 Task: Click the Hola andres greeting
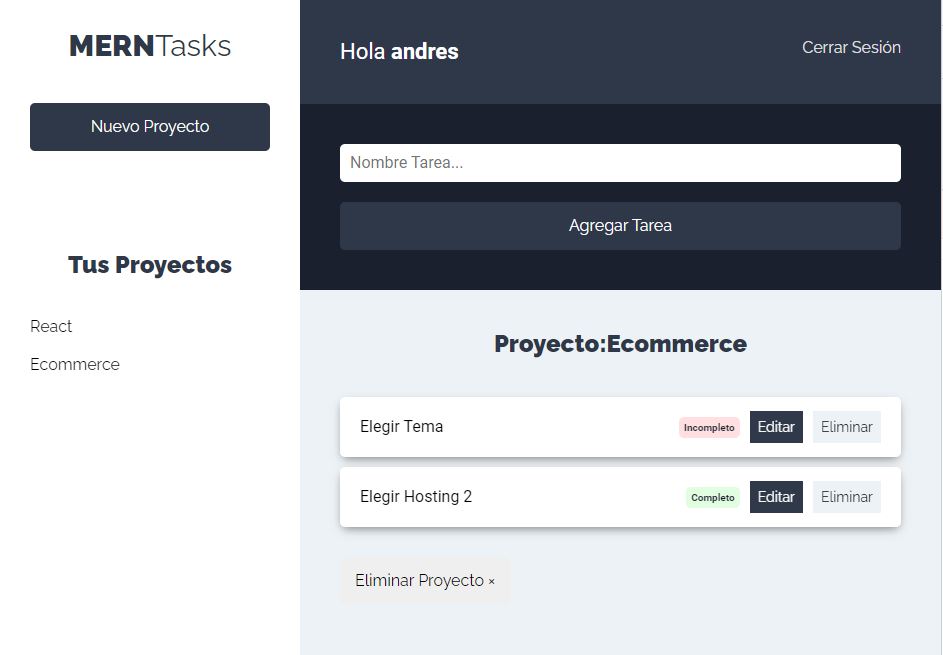(x=398, y=51)
